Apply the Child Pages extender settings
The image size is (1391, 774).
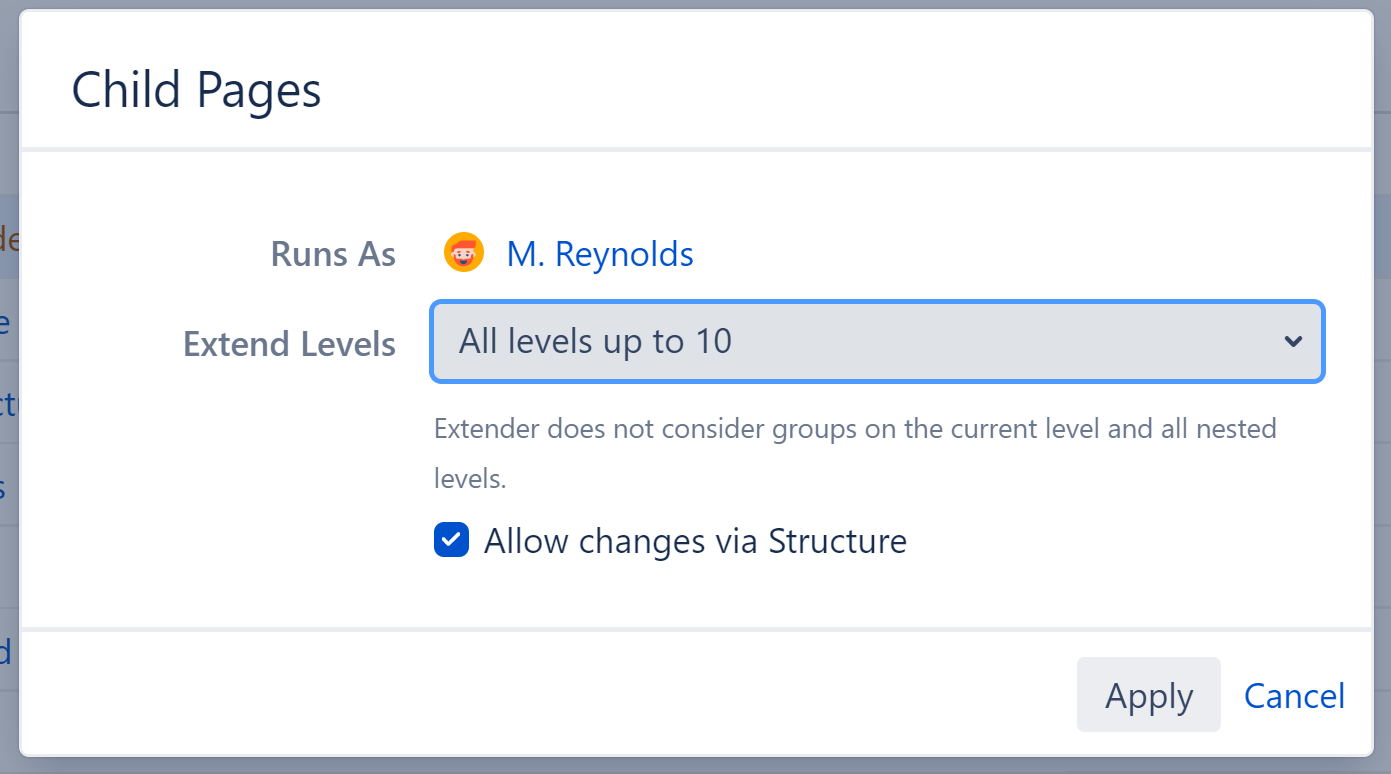[x=1148, y=695]
